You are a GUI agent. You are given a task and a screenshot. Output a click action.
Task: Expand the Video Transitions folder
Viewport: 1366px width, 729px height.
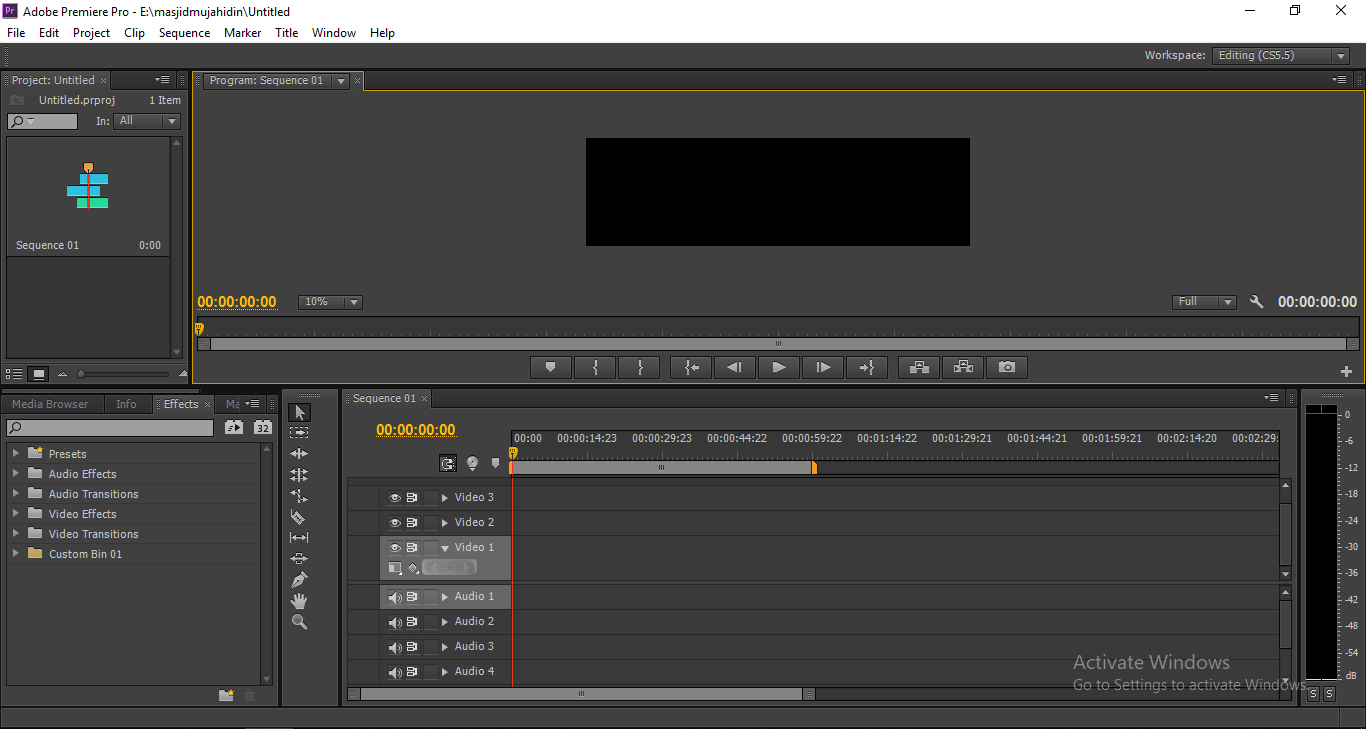[x=17, y=533]
